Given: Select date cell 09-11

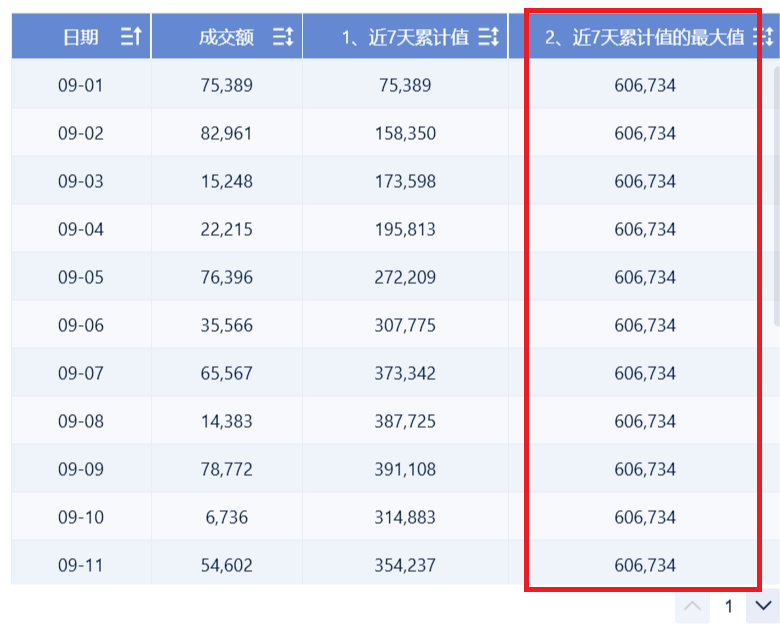Looking at the screenshot, I should click(81, 565).
